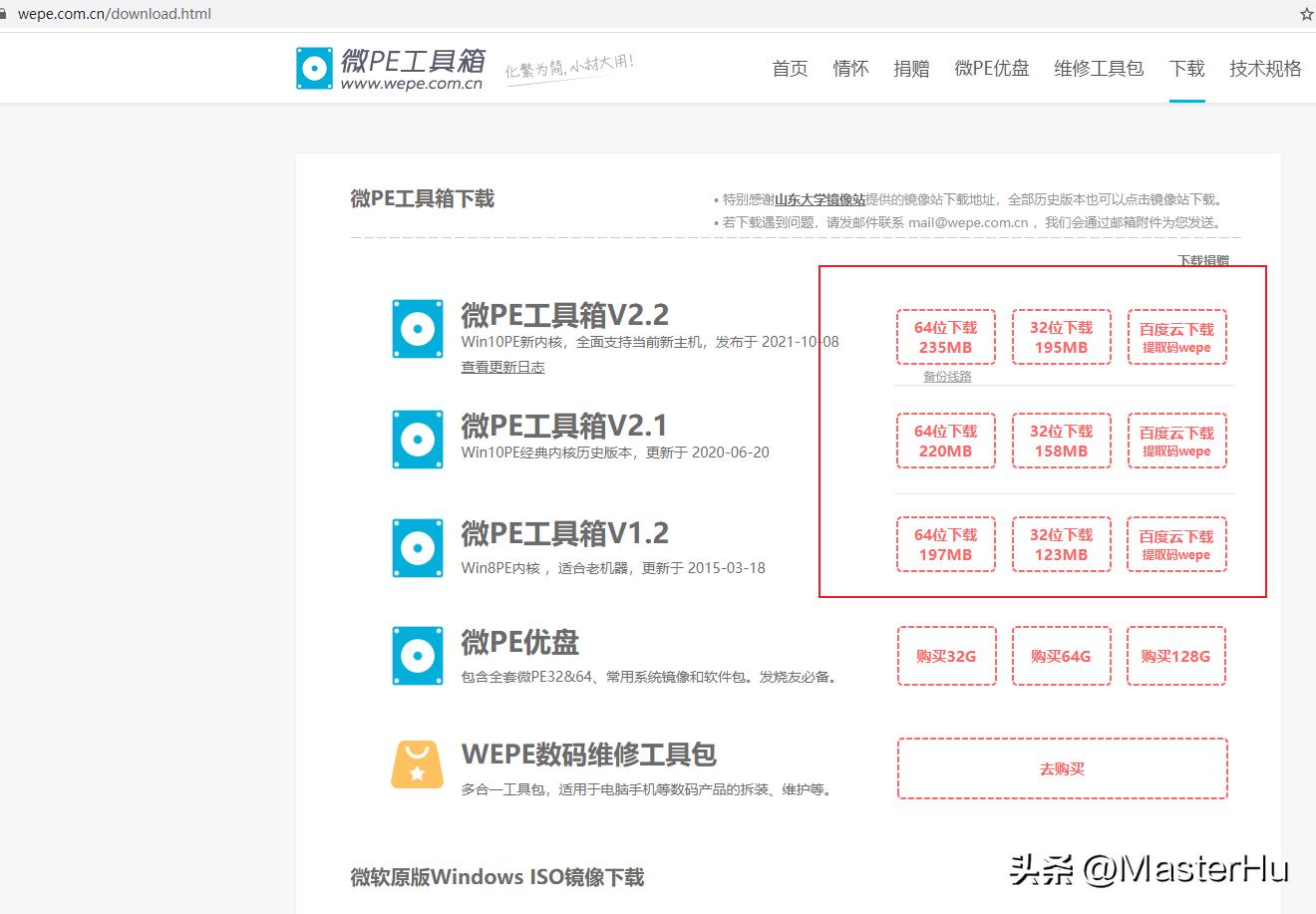The image size is (1316, 914).
Task: Open 查看更新日志 under V2.2
Action: tap(502, 366)
